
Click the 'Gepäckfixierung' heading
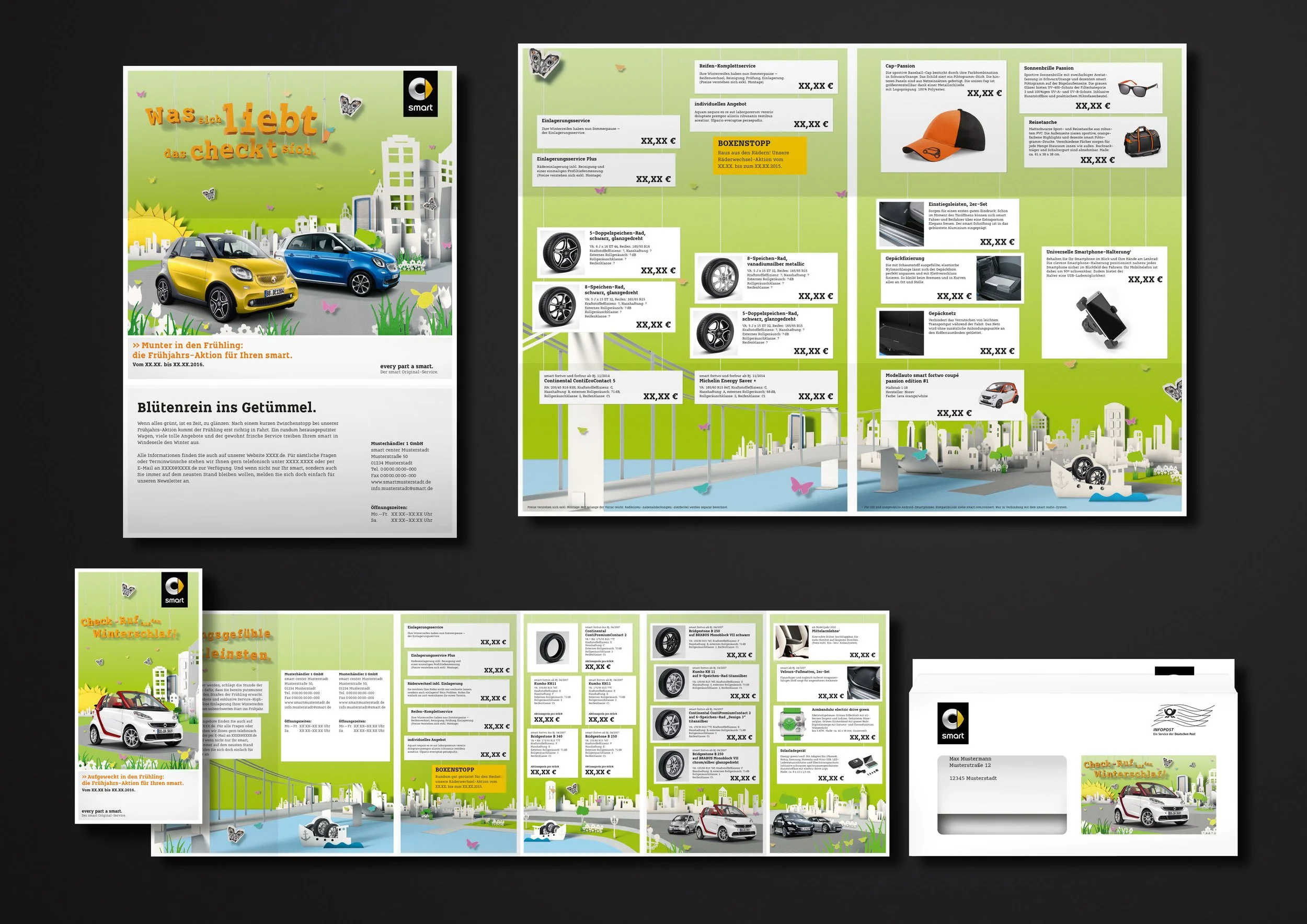904,258
